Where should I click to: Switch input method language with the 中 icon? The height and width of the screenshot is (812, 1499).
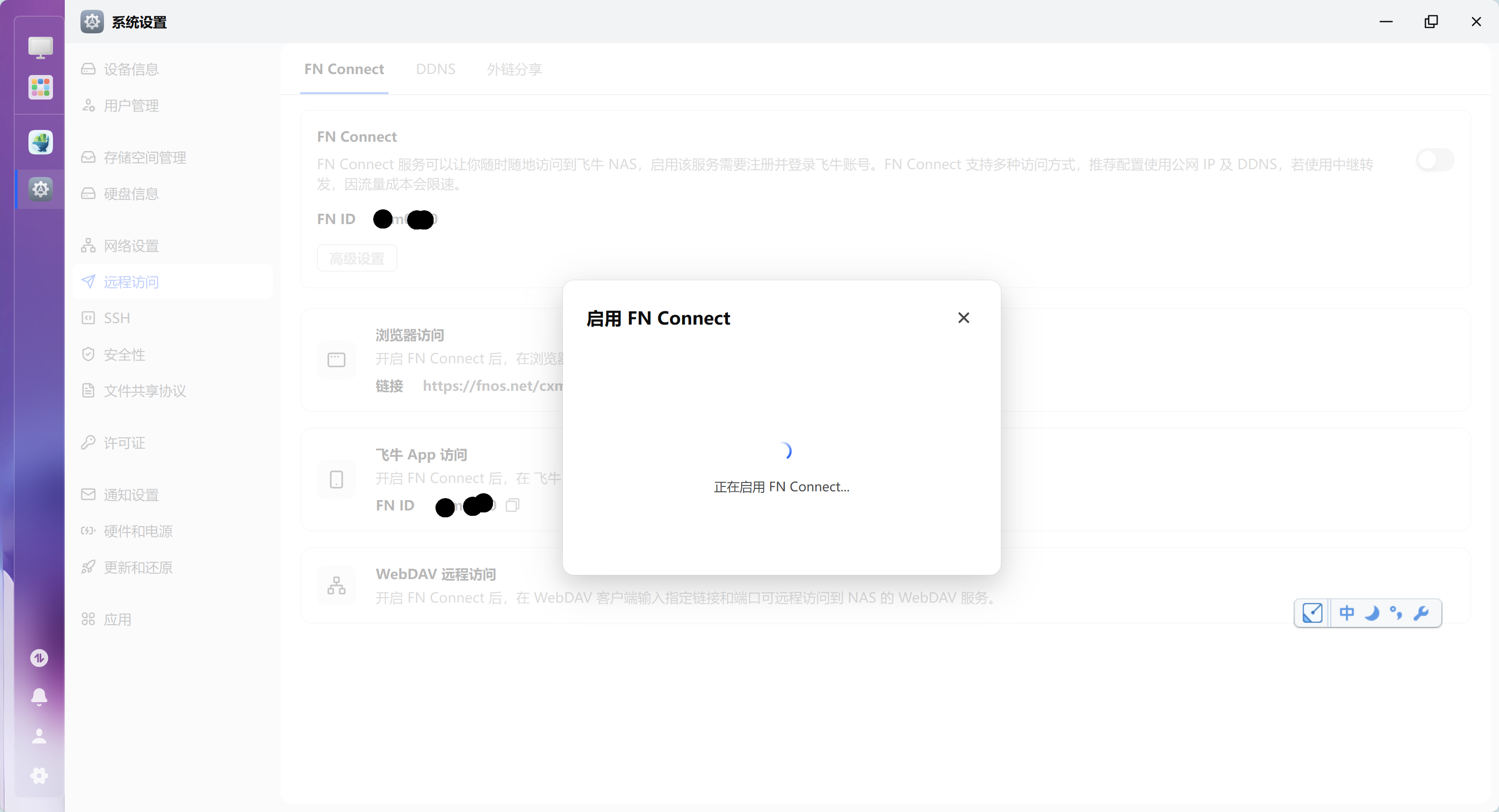(1347, 613)
